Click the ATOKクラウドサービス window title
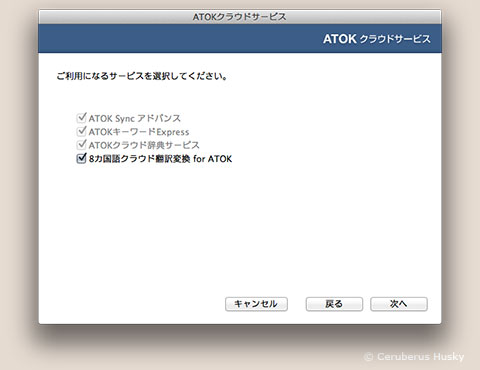The height and width of the screenshot is (370, 480). (x=239, y=17)
